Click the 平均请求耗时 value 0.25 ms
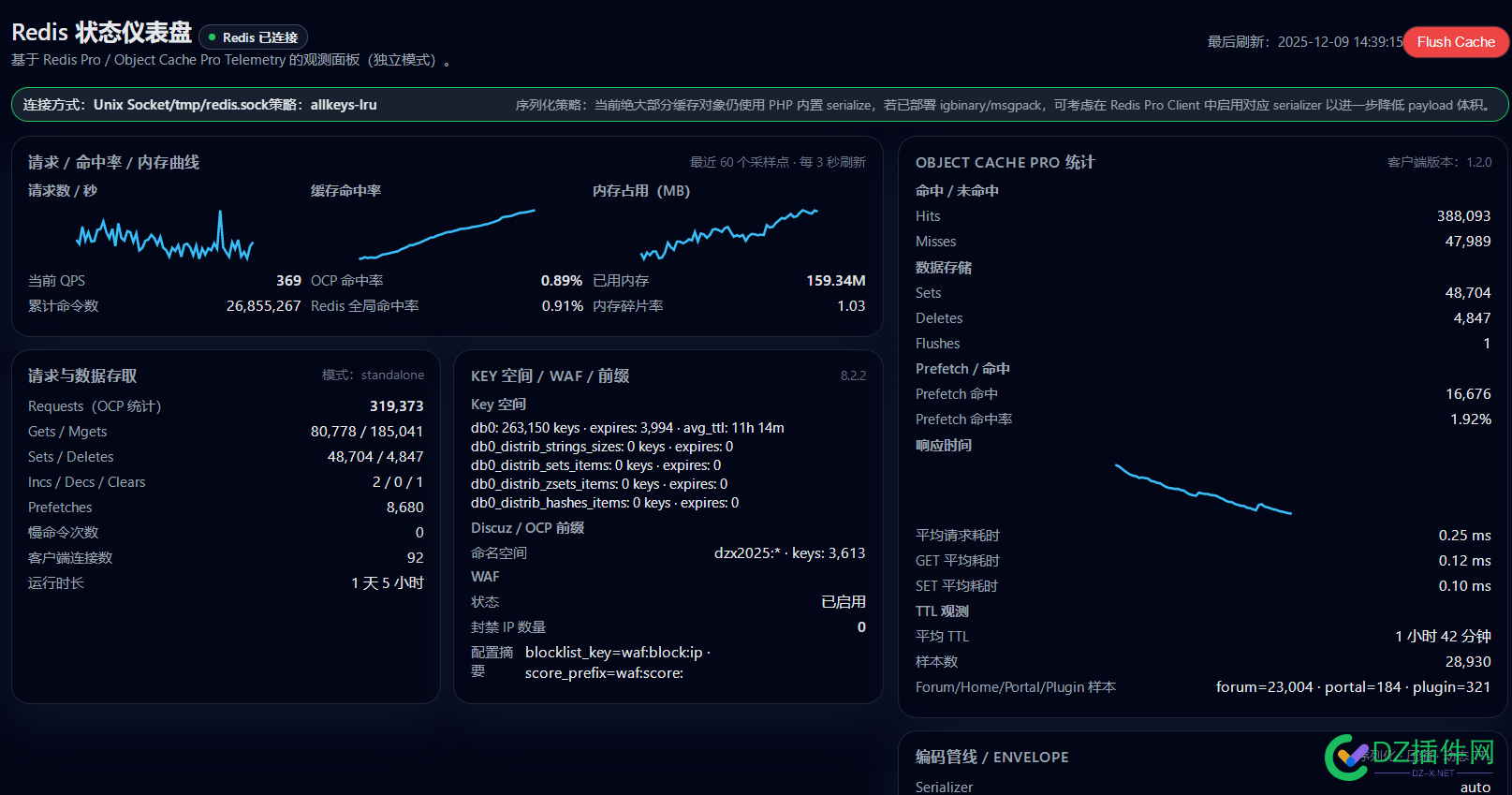 pos(1464,536)
